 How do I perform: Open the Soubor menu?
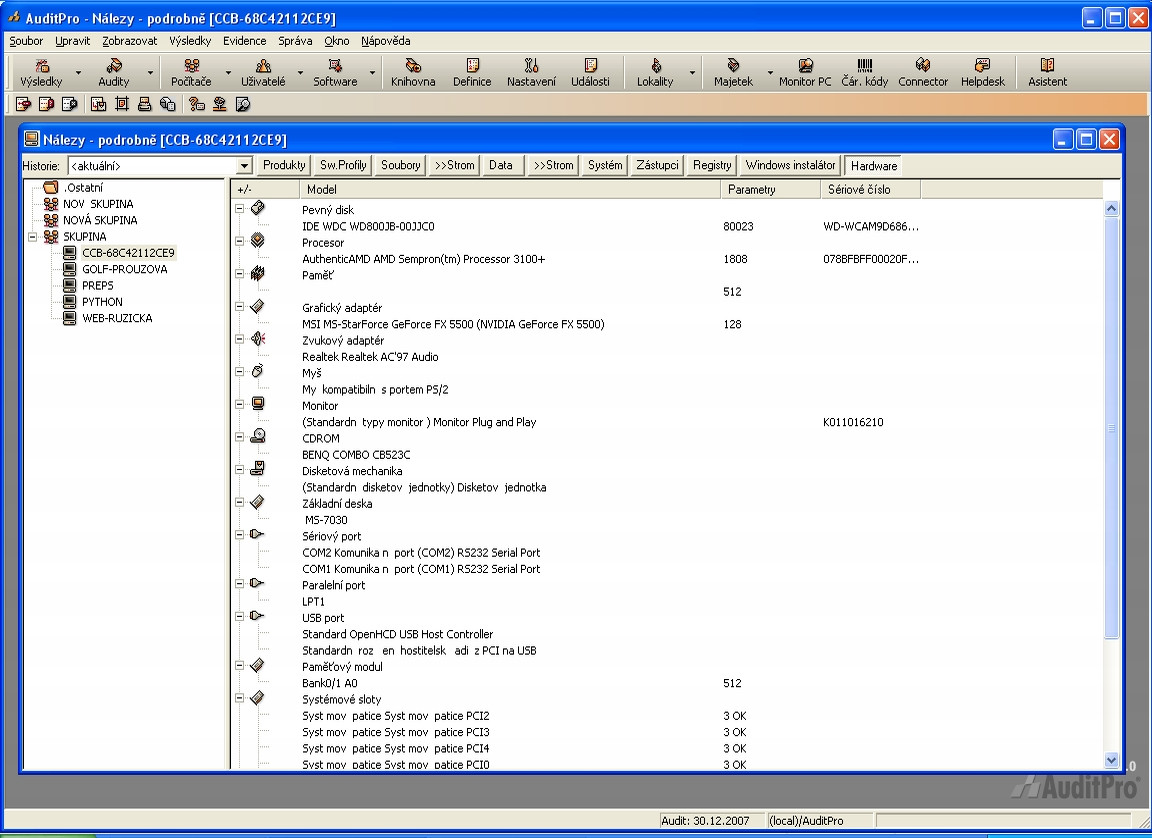tap(26, 41)
